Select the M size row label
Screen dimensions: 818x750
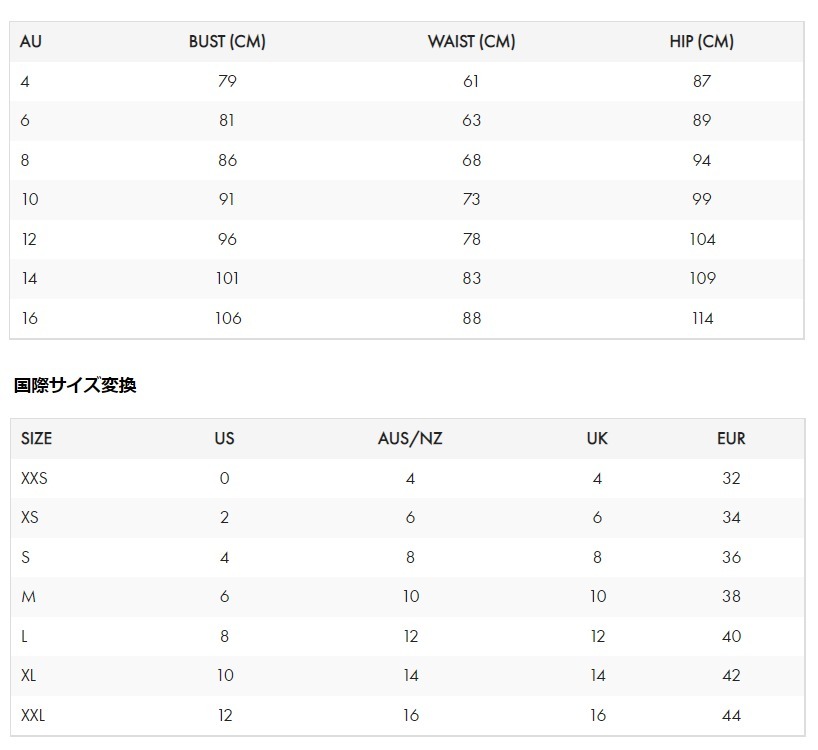pyautogui.click(x=28, y=597)
